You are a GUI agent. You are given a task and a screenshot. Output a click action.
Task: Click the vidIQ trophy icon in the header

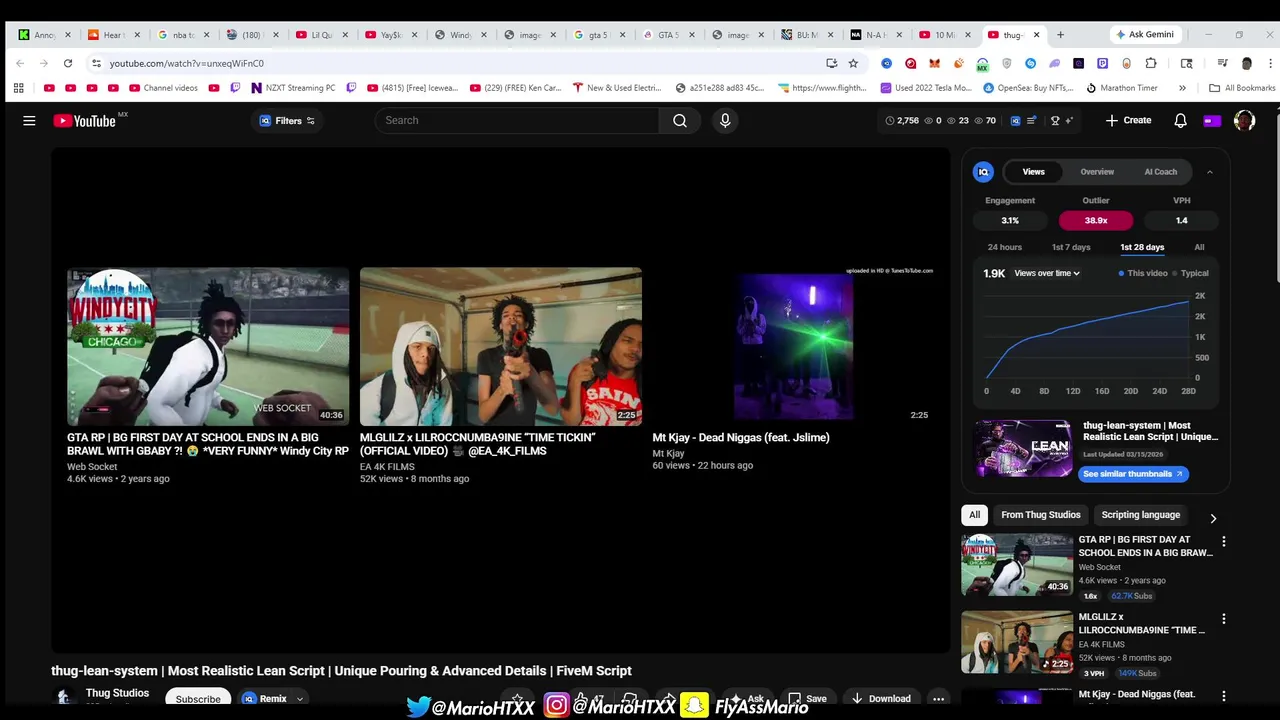pos(1054,121)
